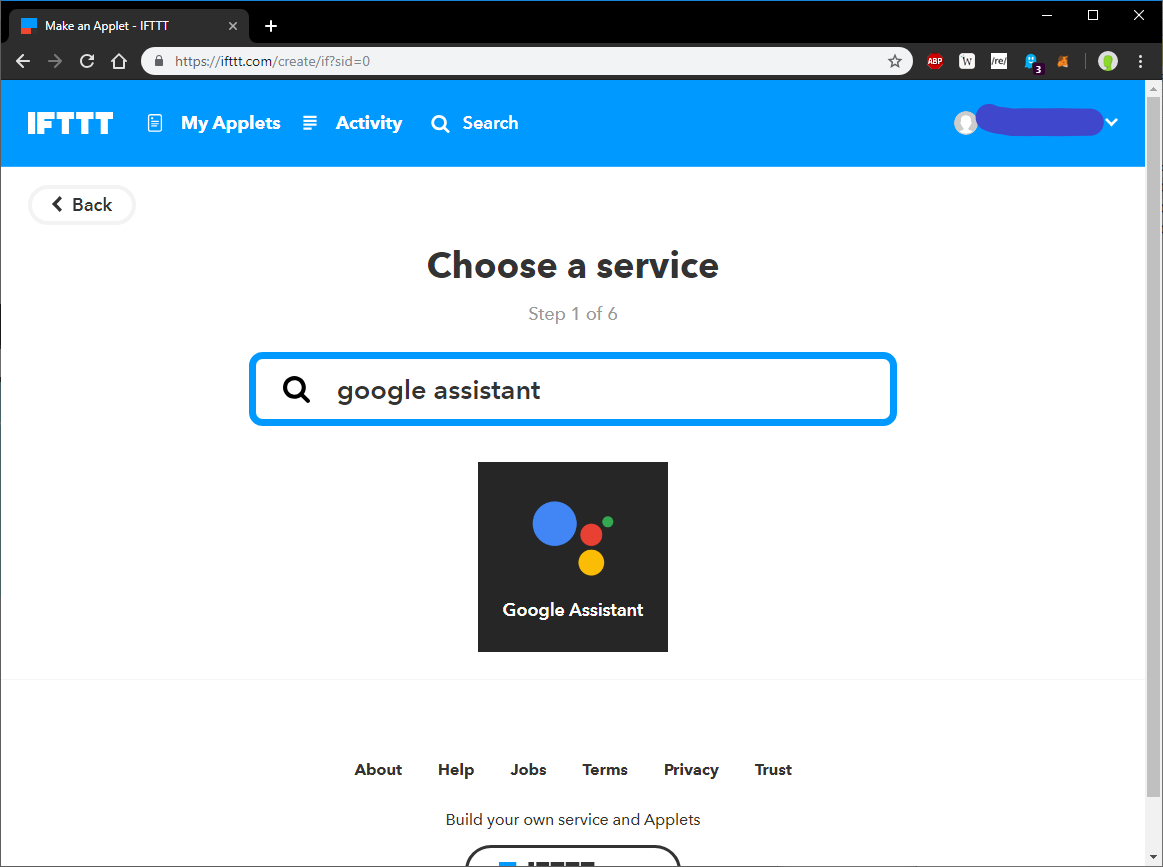Click the padlock site info icon
The width and height of the screenshot is (1163, 867).
[x=158, y=61]
